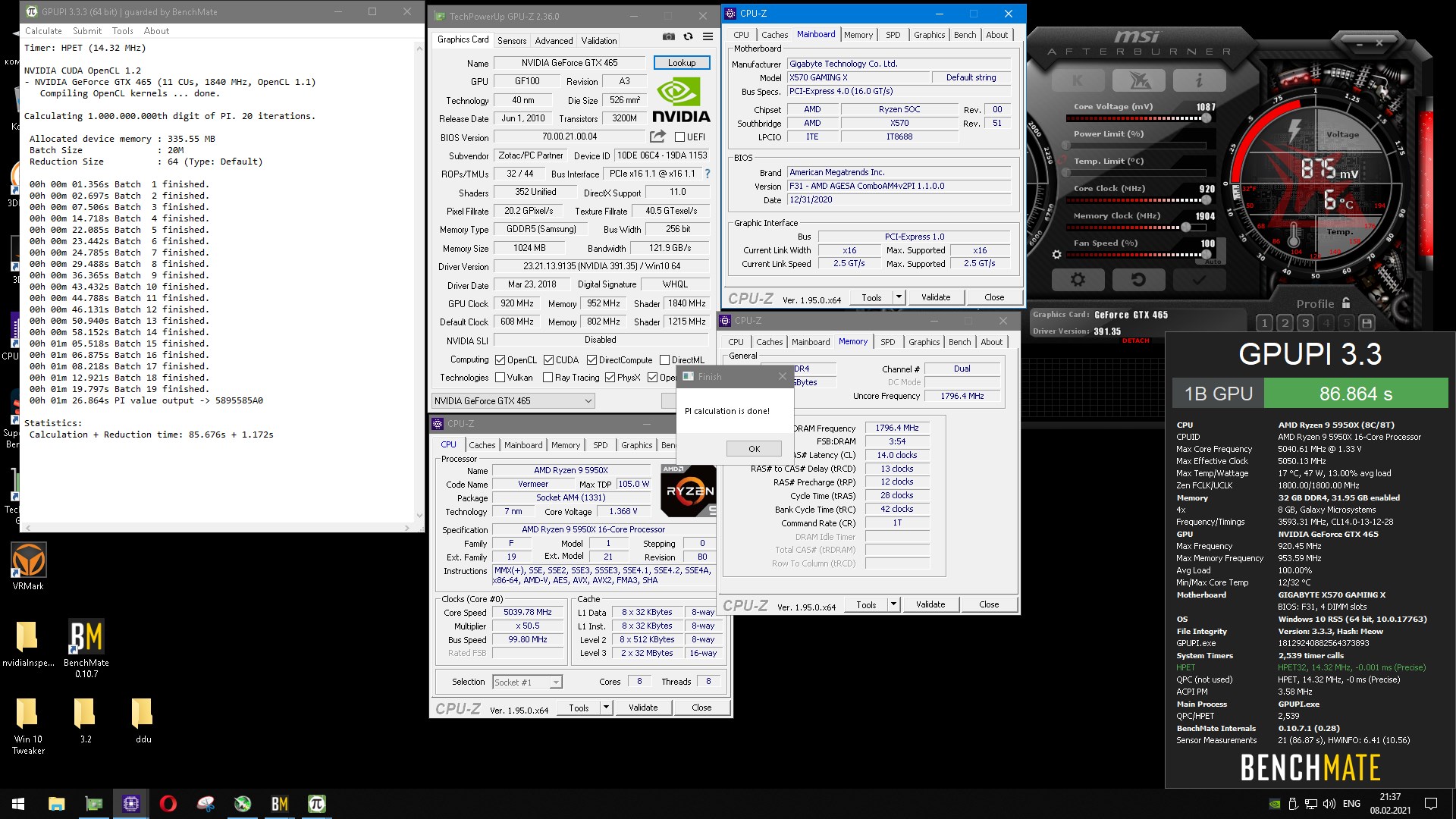Open the GPU-Z hamburger menu
The width and height of the screenshot is (1456, 819).
[x=708, y=36]
